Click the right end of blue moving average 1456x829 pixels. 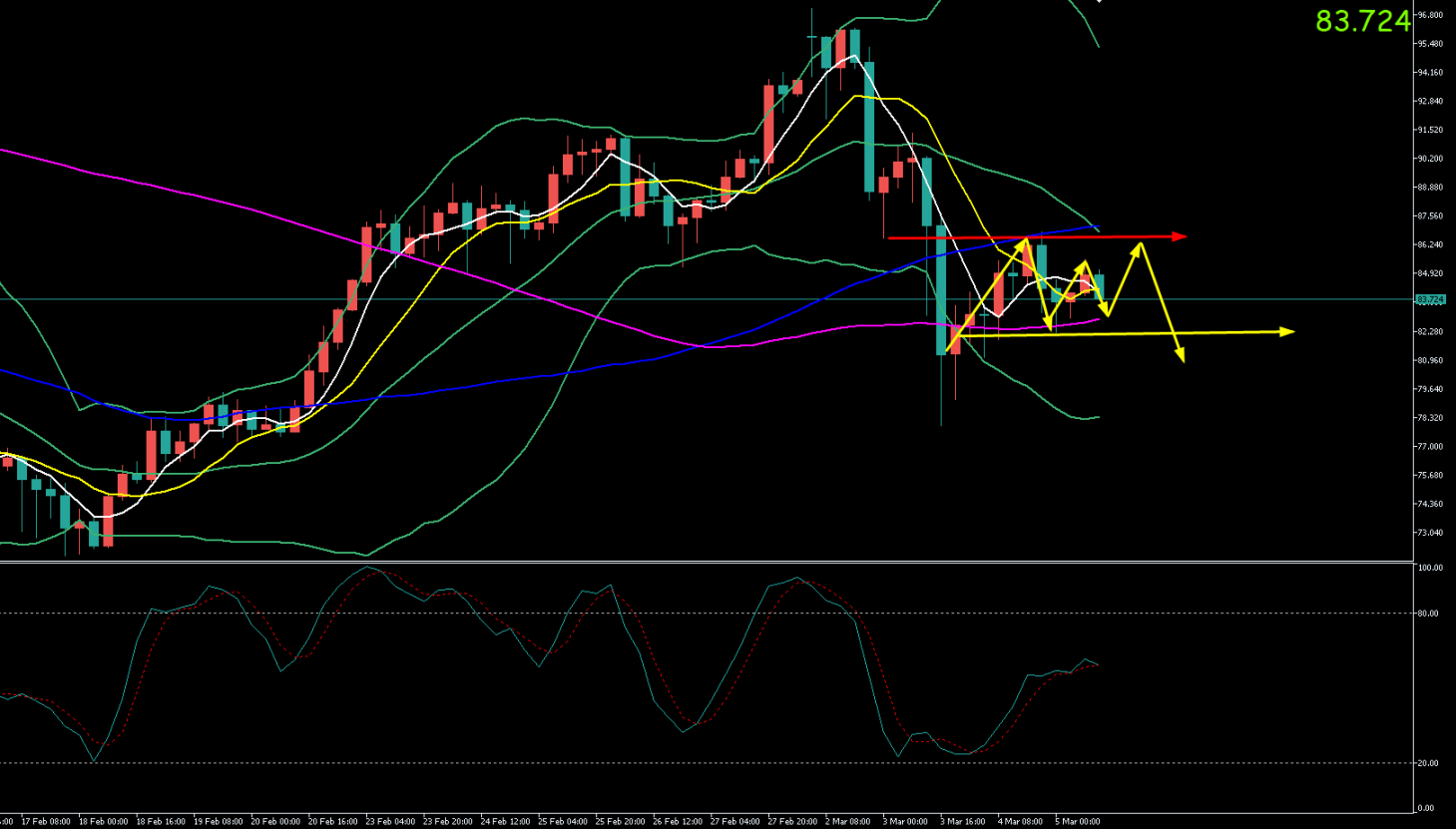tap(1097, 226)
